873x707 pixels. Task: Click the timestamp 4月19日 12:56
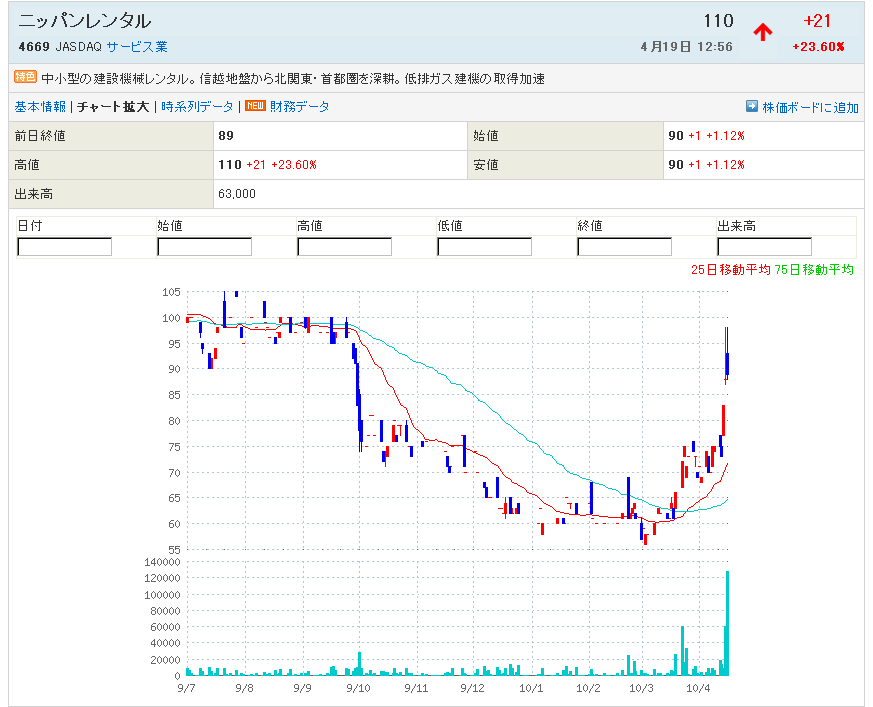(686, 47)
